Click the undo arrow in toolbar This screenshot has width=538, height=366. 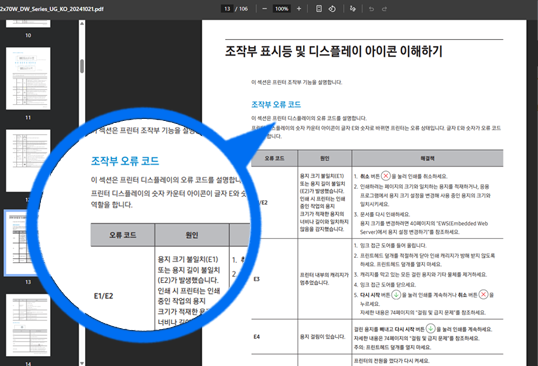(371, 9)
